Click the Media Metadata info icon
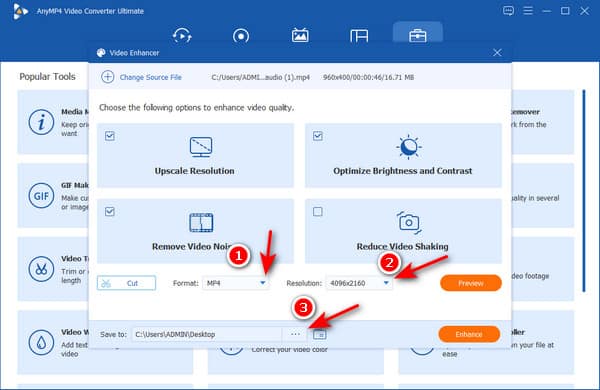This screenshot has height=390, width=600. point(41,122)
